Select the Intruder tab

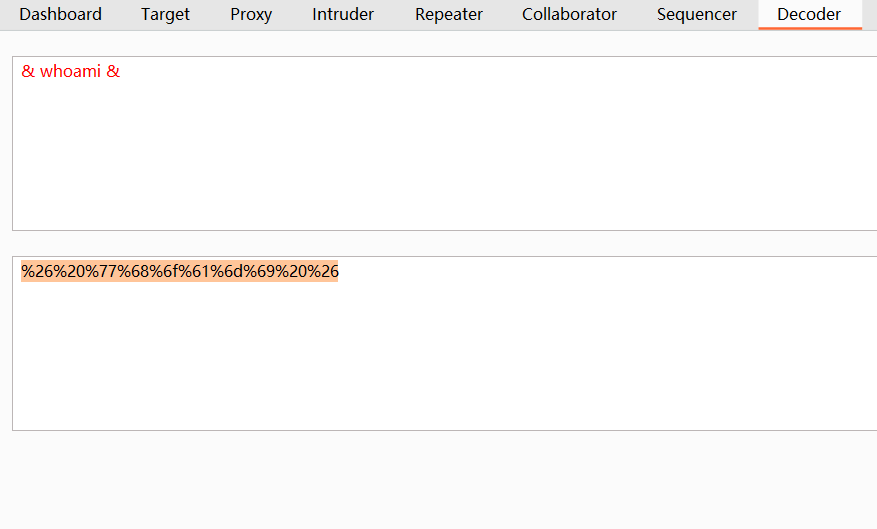[x=343, y=14]
